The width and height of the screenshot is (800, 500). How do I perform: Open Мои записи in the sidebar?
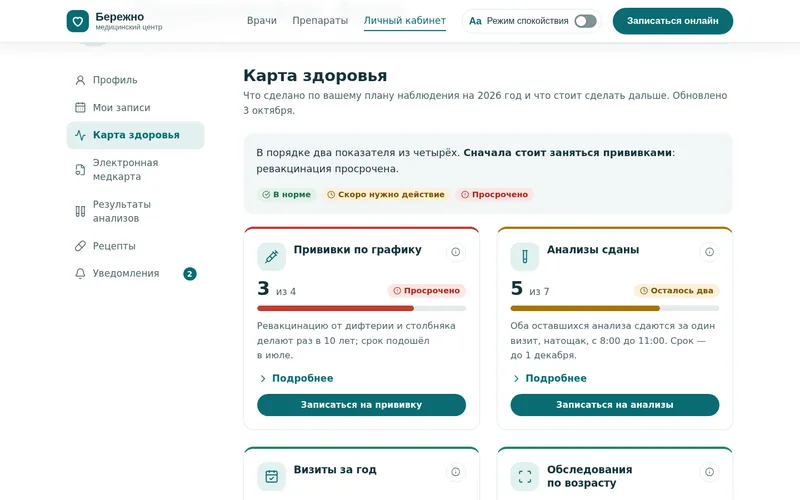(135, 108)
